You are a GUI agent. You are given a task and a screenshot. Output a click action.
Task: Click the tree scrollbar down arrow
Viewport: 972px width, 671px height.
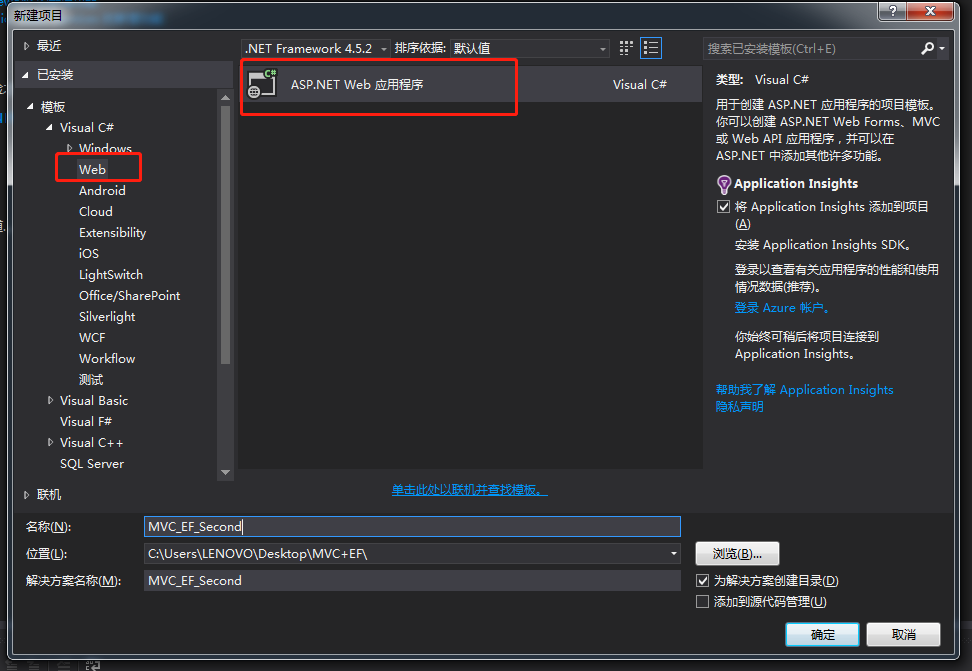pos(225,473)
